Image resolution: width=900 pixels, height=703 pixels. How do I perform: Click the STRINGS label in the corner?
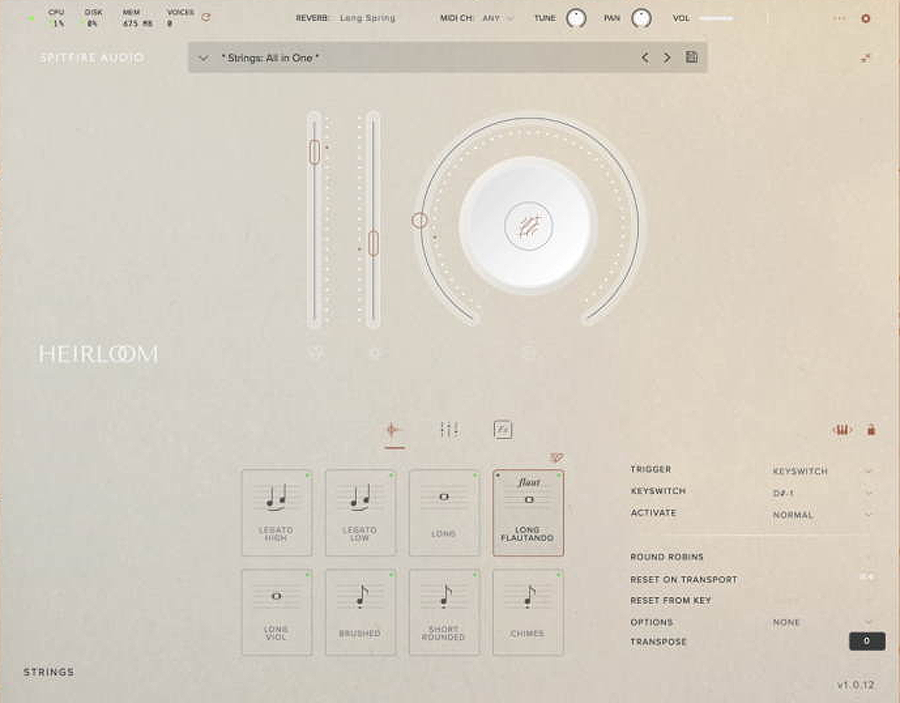[49, 672]
